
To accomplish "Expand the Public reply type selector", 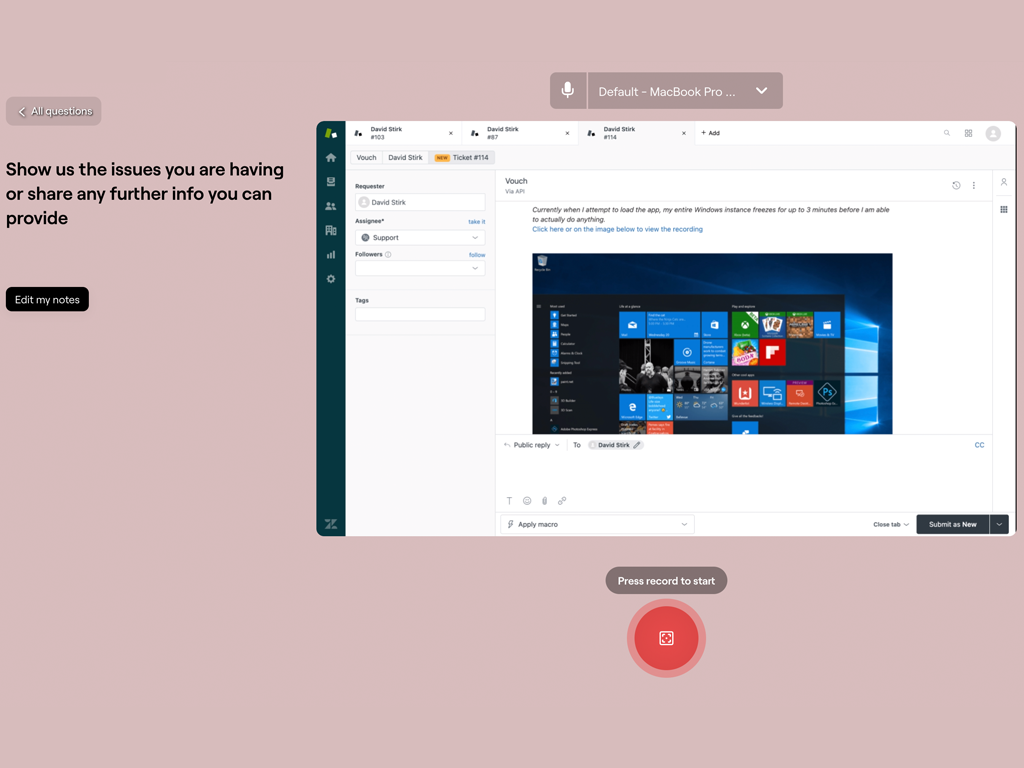I will click(533, 445).
